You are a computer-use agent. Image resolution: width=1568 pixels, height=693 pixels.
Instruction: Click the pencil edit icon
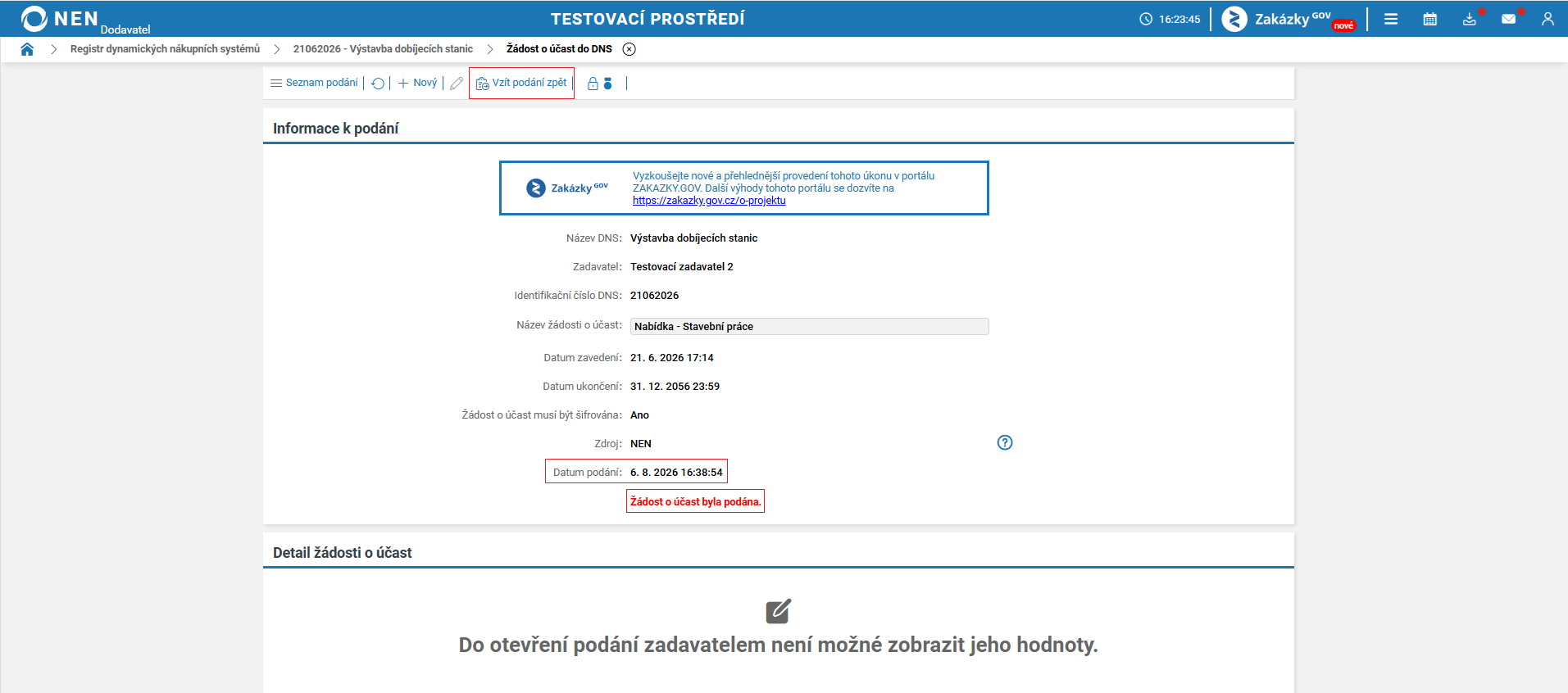tap(457, 84)
